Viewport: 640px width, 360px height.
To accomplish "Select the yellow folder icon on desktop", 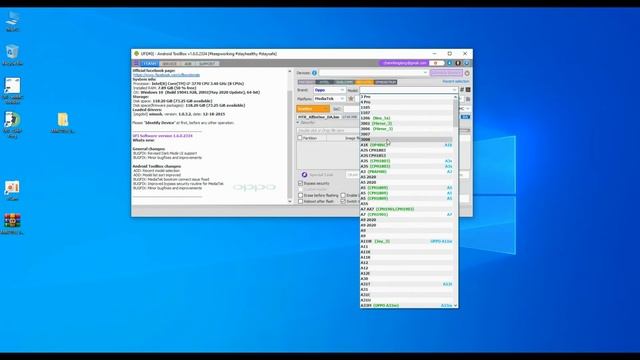I will click(63, 123).
